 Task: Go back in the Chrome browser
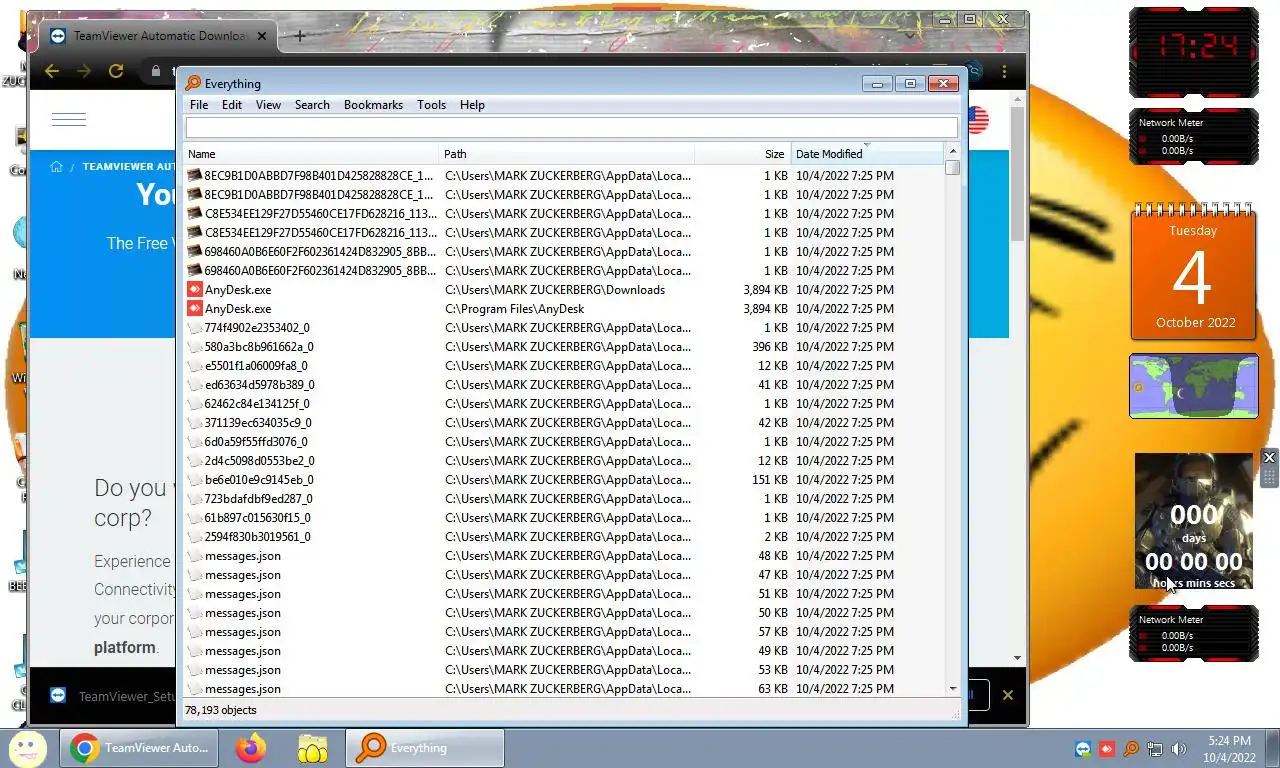(x=52, y=71)
